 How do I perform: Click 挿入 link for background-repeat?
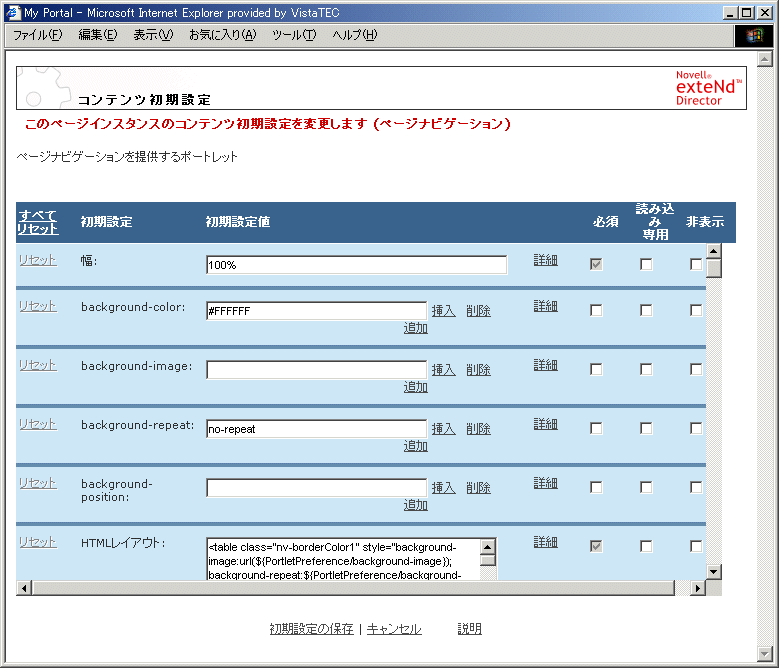[444, 429]
